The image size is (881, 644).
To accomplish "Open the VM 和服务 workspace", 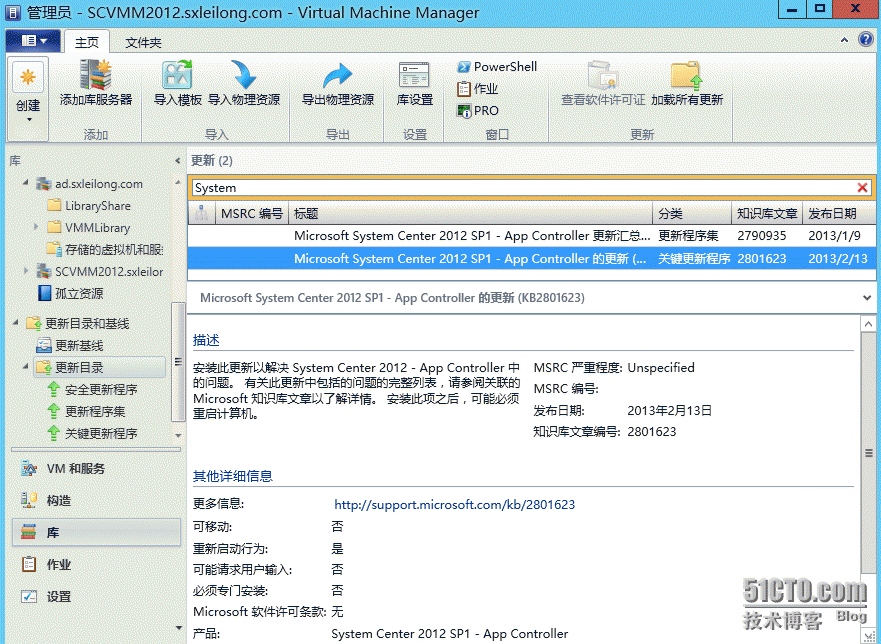I will click(x=96, y=469).
